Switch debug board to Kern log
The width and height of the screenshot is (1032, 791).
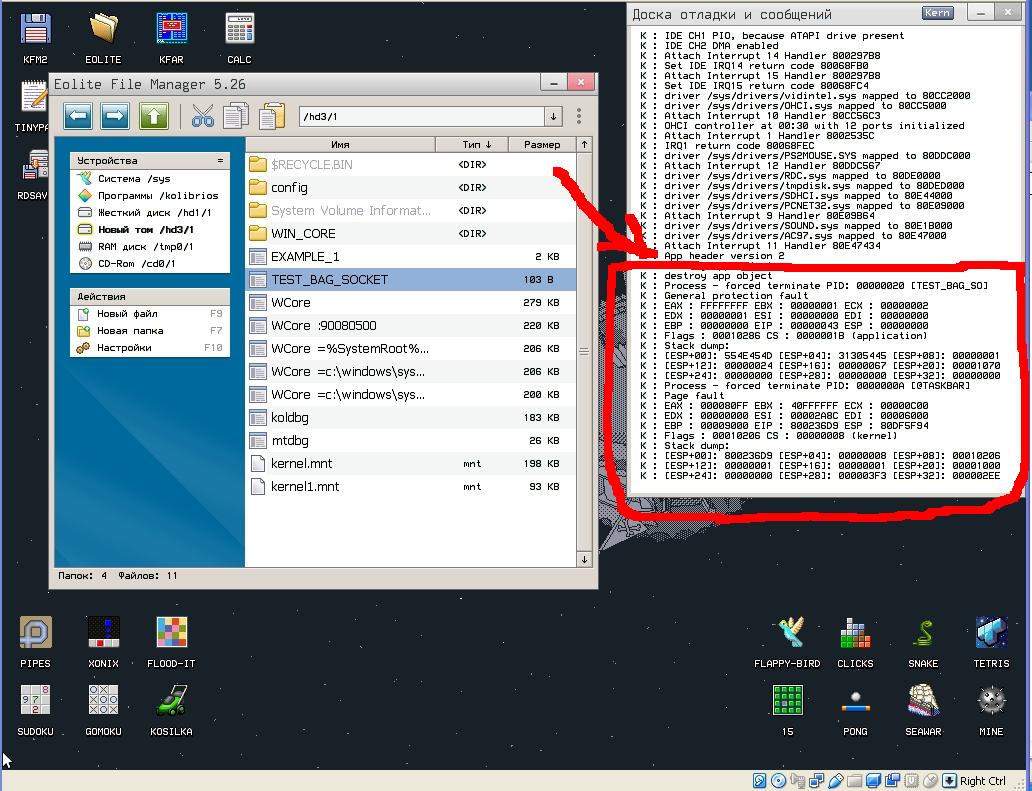tap(937, 13)
